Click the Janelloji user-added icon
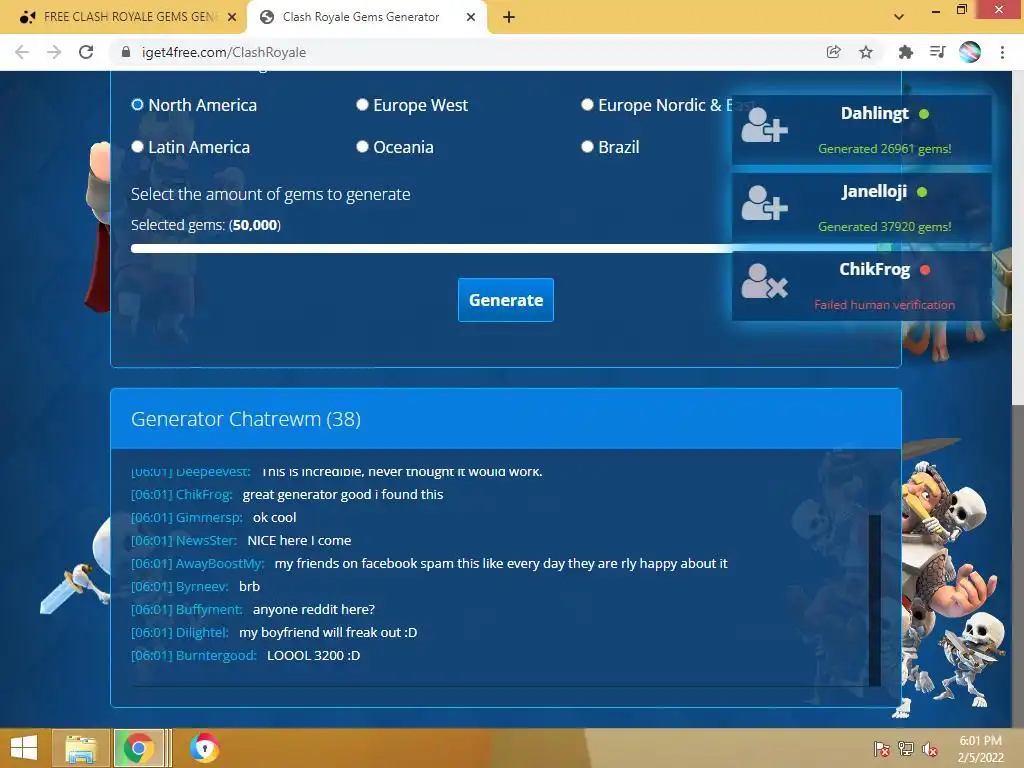Viewport: 1024px width, 768px height. click(764, 203)
